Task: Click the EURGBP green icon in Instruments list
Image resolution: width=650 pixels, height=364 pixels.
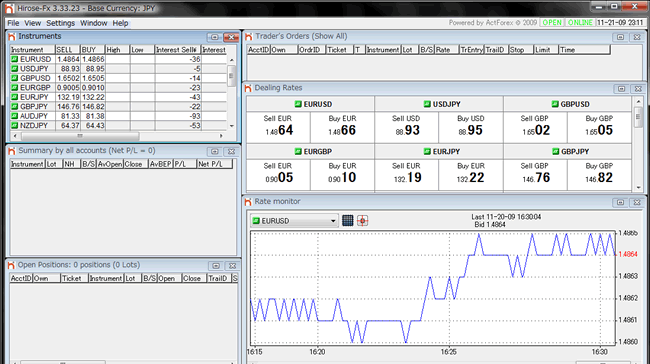Action: point(15,88)
